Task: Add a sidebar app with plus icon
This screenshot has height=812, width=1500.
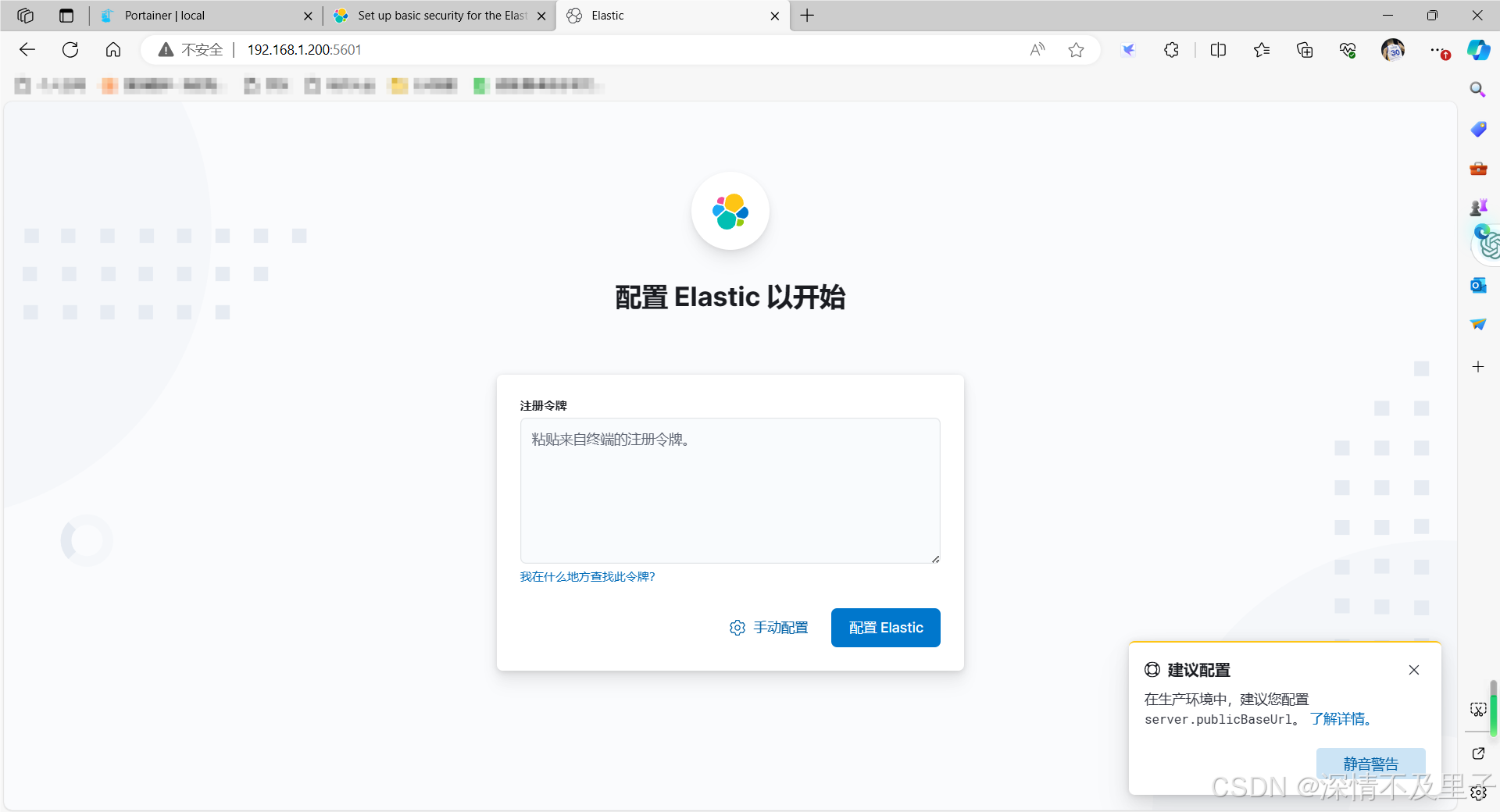Action: point(1478,366)
